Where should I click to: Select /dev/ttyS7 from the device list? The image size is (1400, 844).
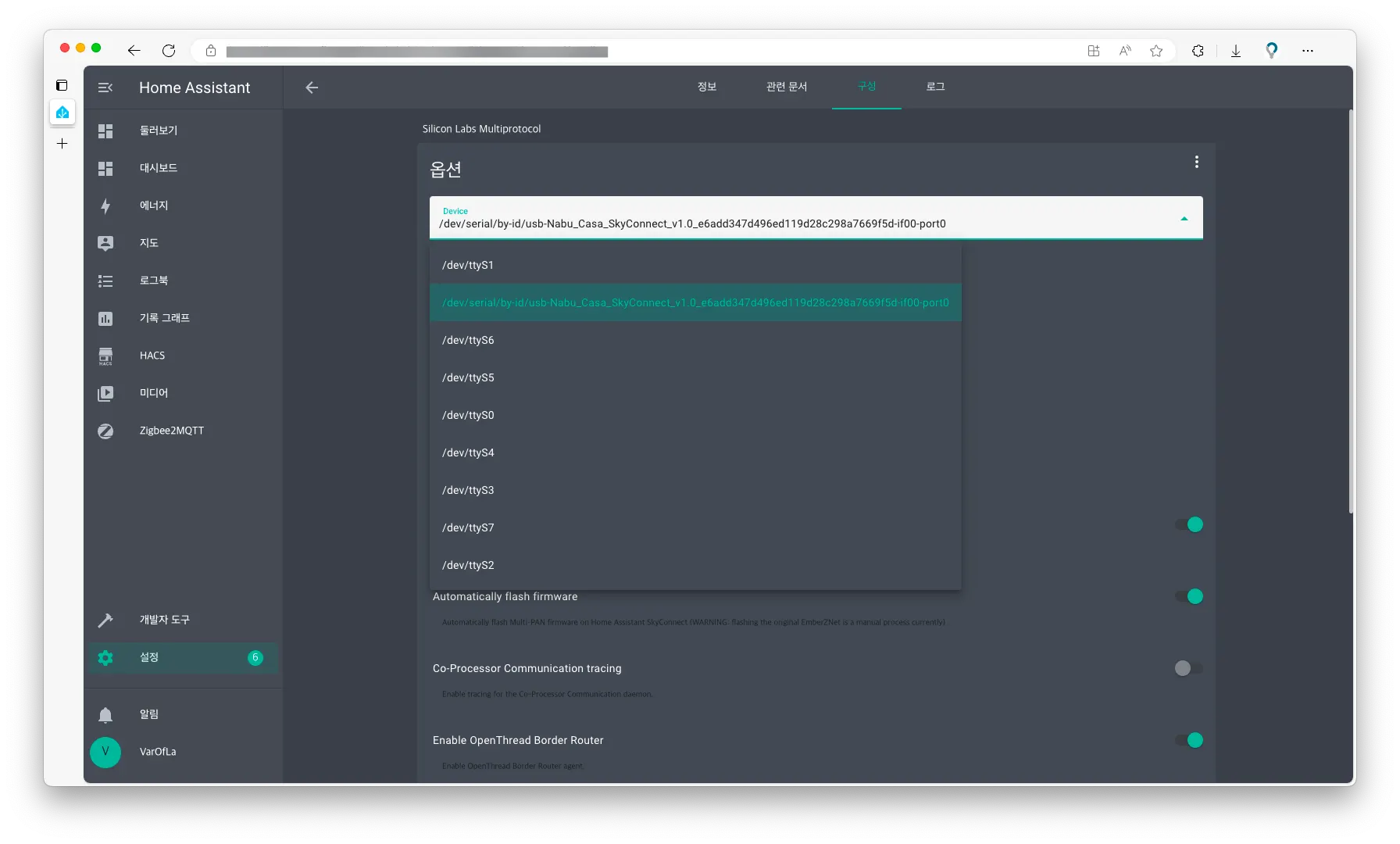click(695, 527)
